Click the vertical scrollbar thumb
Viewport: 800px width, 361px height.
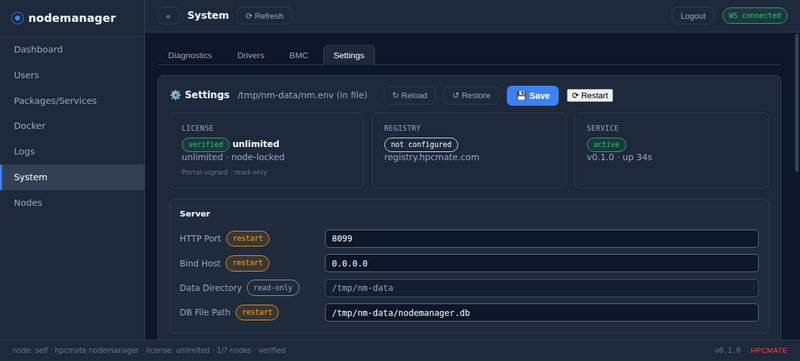click(x=797, y=102)
